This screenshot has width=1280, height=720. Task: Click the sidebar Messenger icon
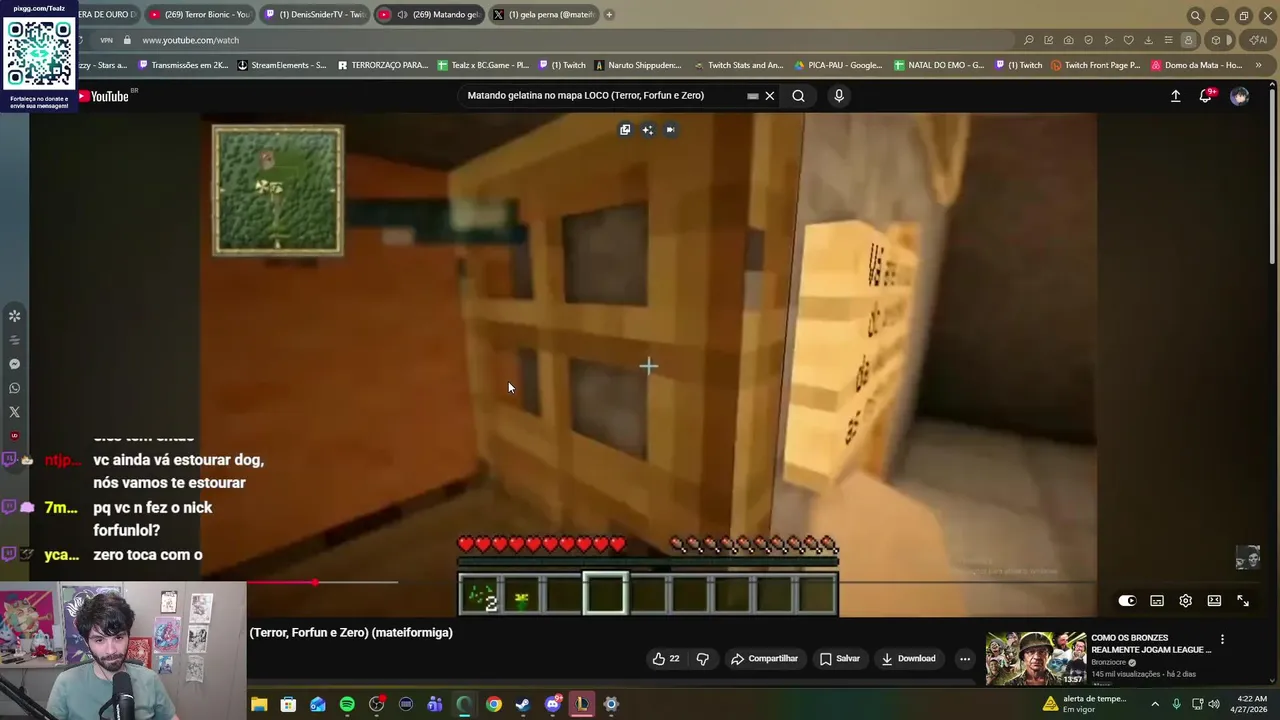pos(14,364)
